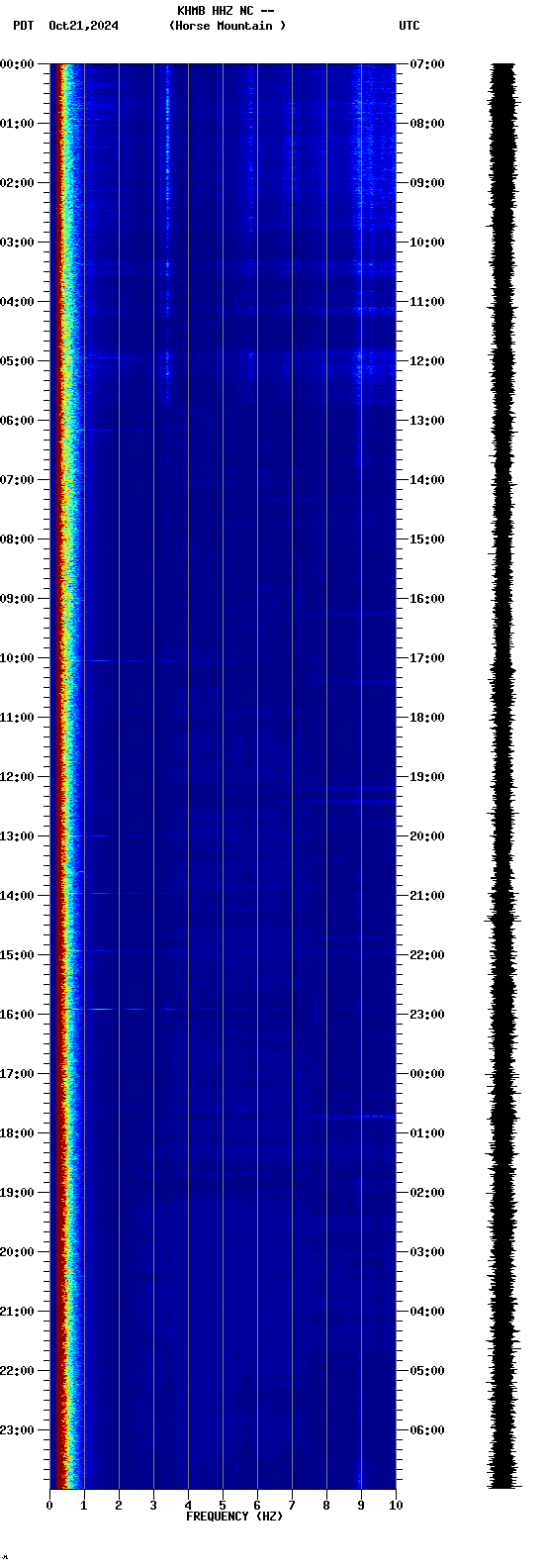Image resolution: width=546 pixels, height=1568 pixels.
Task: Click the frequency axis tick label 1
Action: [x=84, y=1506]
